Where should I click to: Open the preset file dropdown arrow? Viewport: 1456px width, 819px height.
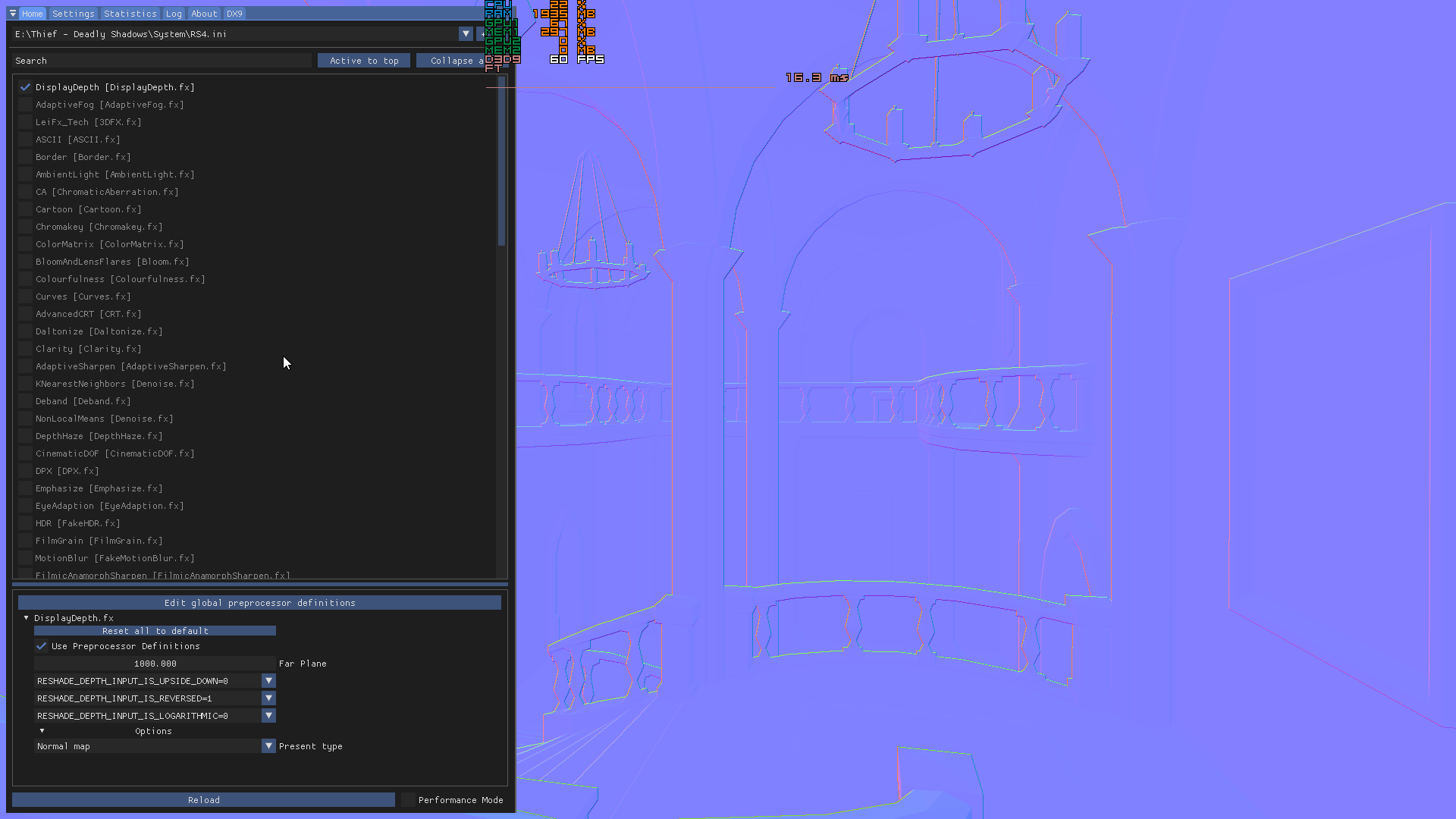pos(466,34)
